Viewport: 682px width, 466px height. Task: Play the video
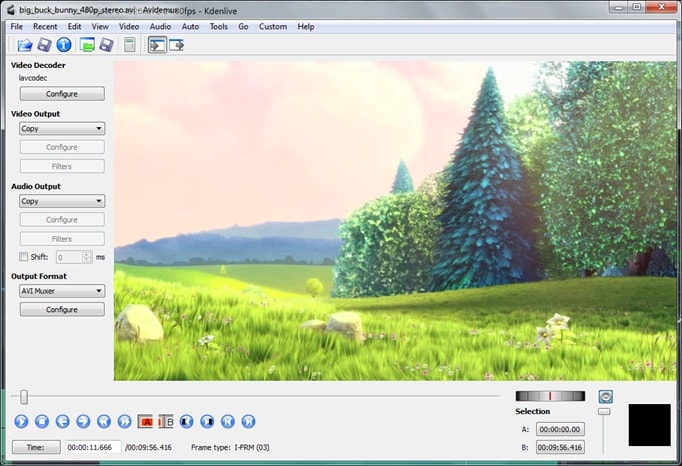point(21,421)
